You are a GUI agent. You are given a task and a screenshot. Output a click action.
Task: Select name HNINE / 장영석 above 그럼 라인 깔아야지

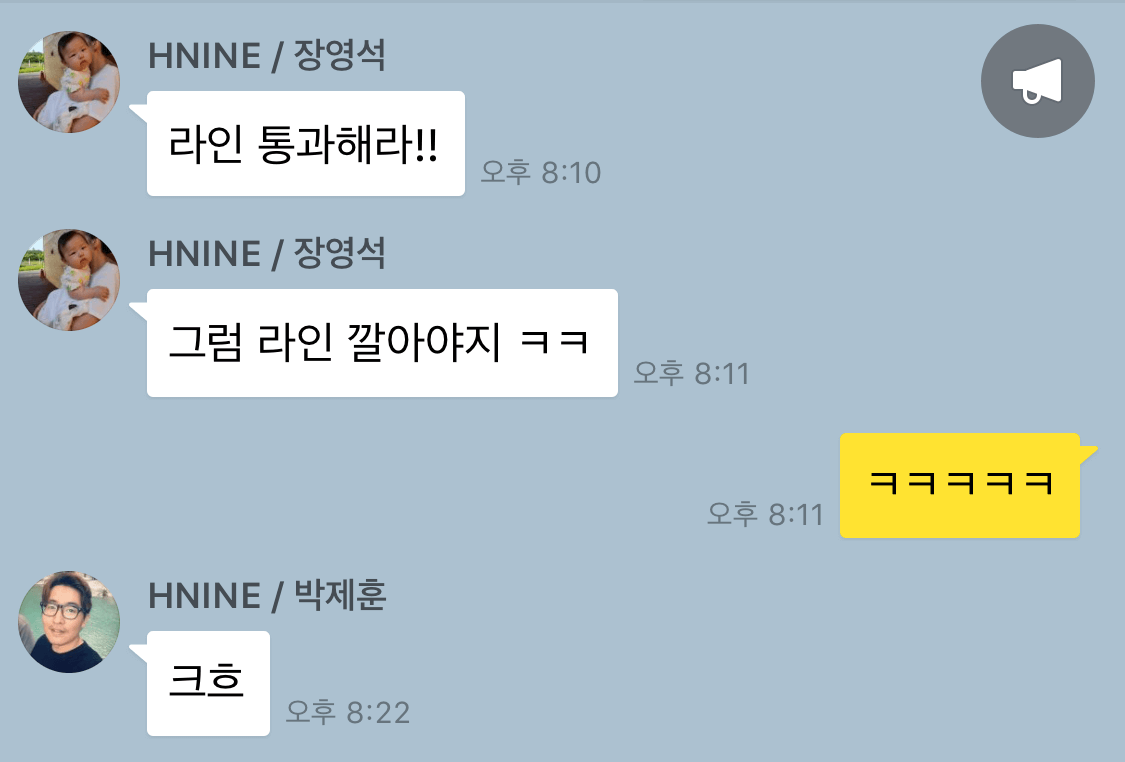tap(267, 253)
